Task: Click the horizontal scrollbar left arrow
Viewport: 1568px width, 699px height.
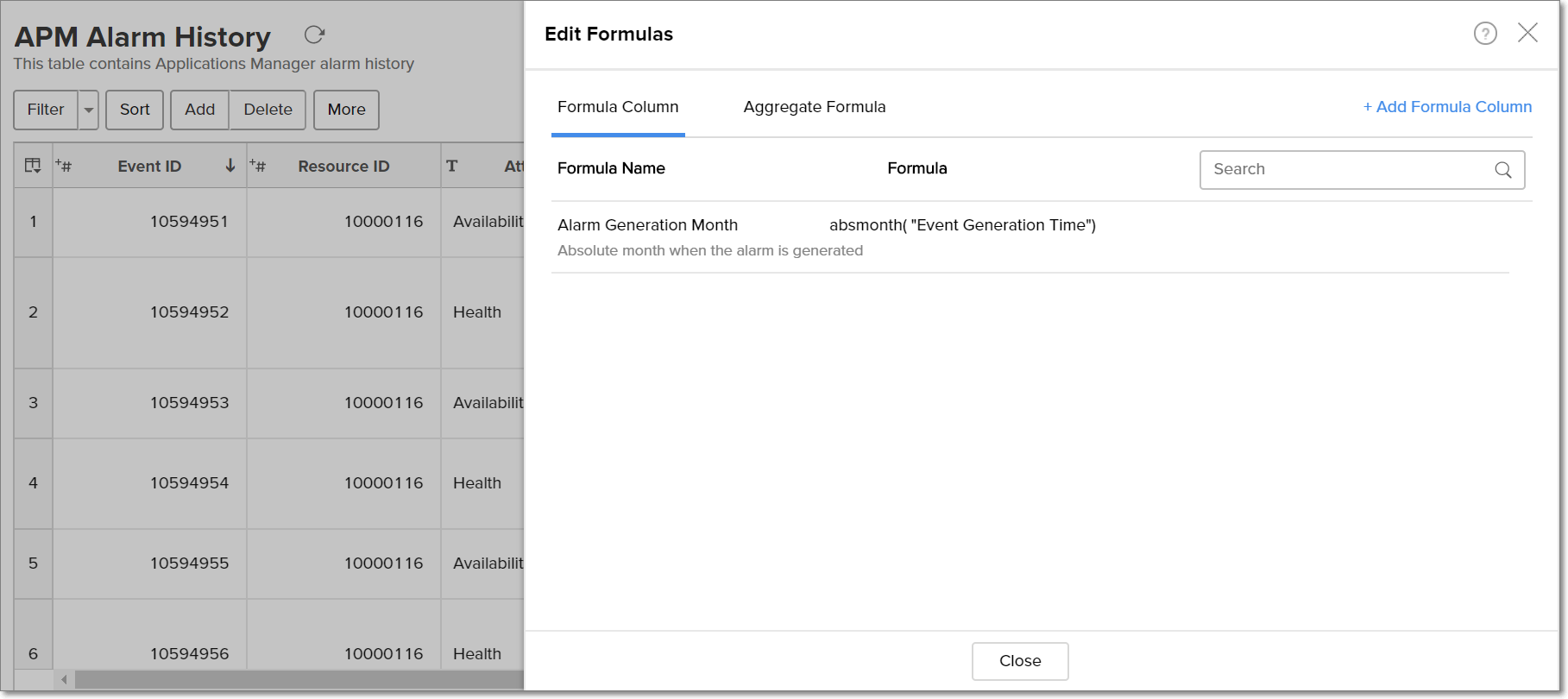Action: pyautogui.click(x=64, y=680)
